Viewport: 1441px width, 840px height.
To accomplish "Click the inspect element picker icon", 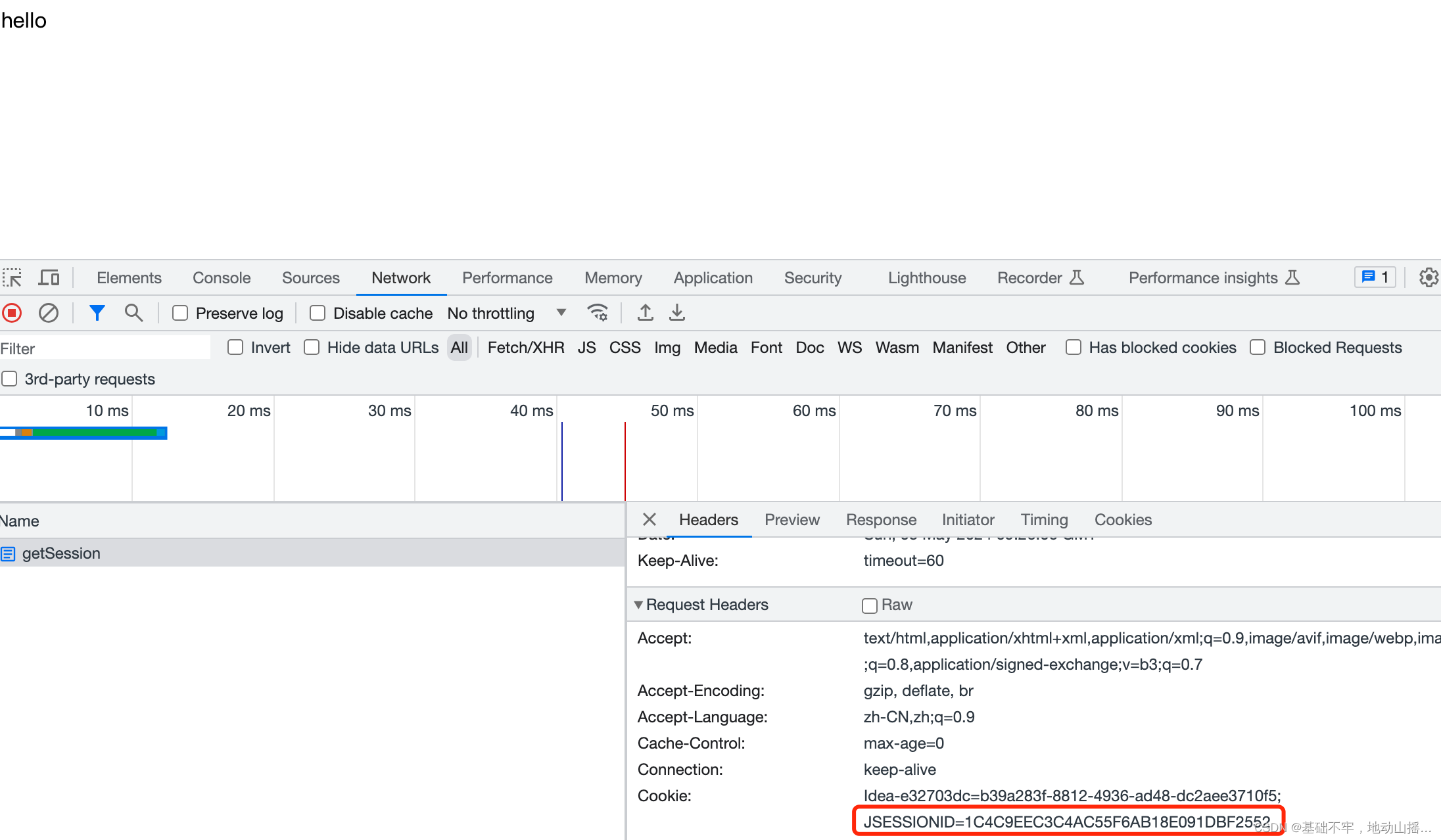I will tap(12, 278).
